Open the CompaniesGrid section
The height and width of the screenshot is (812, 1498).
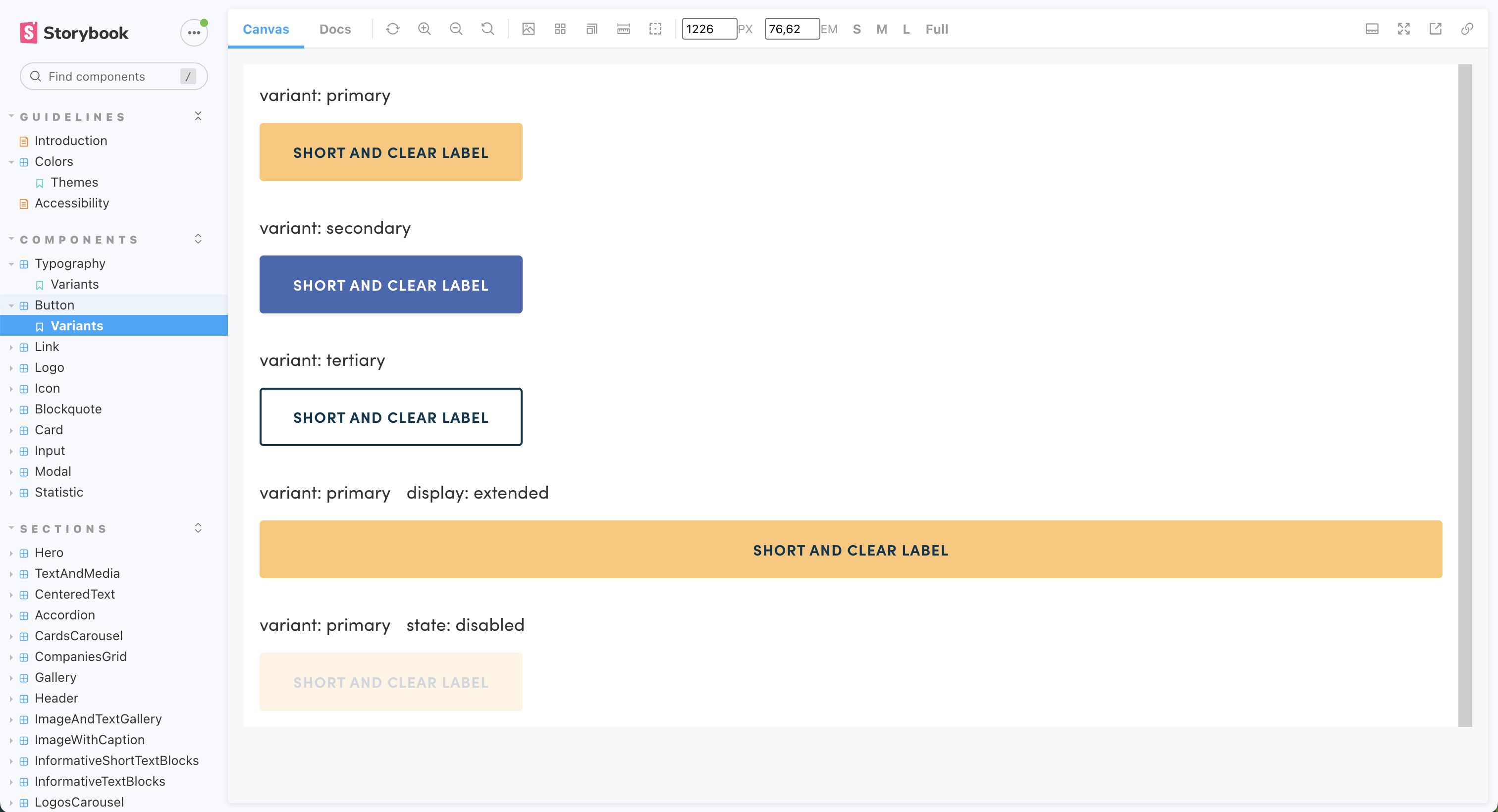pyautogui.click(x=81, y=657)
